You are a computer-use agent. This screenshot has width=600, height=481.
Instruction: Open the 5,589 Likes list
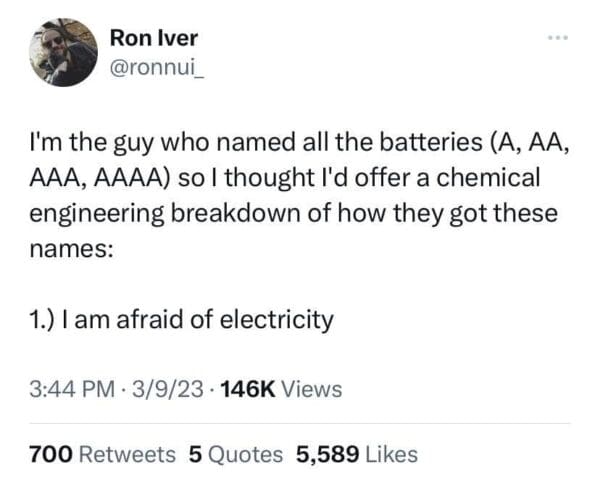(x=357, y=454)
